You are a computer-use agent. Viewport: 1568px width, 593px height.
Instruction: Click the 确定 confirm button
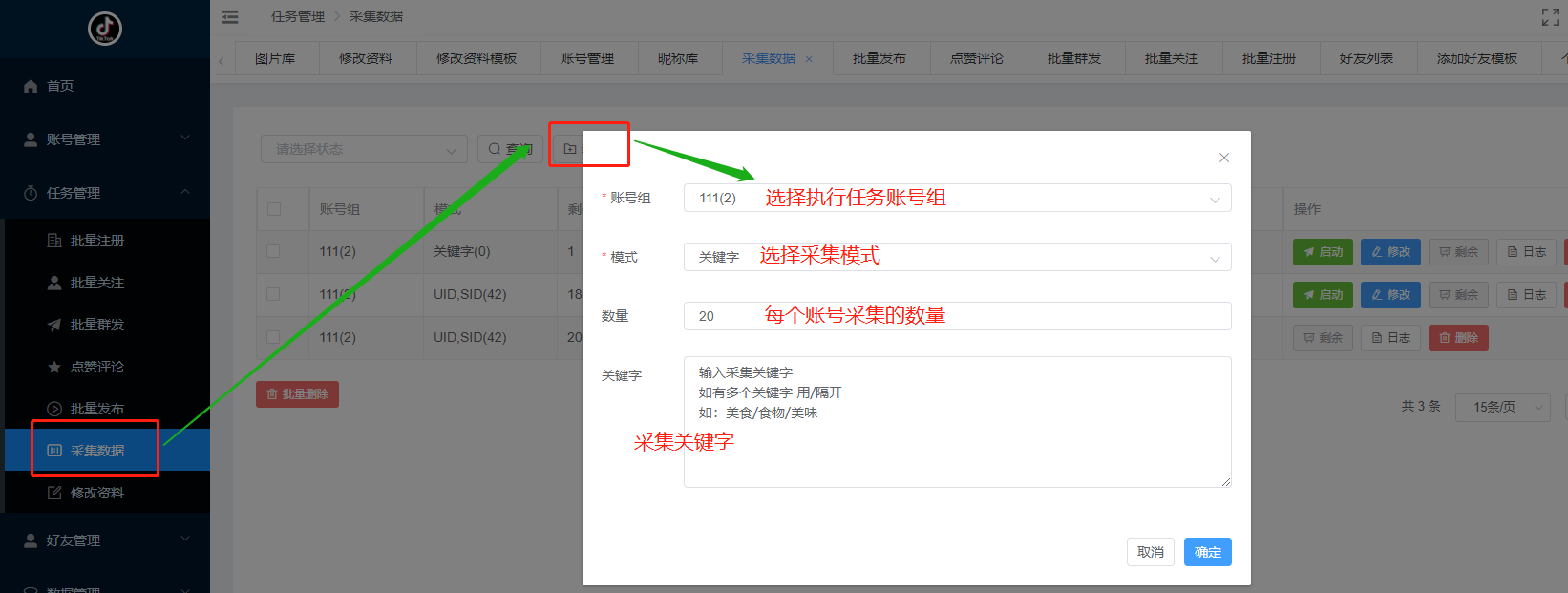coord(1207,552)
